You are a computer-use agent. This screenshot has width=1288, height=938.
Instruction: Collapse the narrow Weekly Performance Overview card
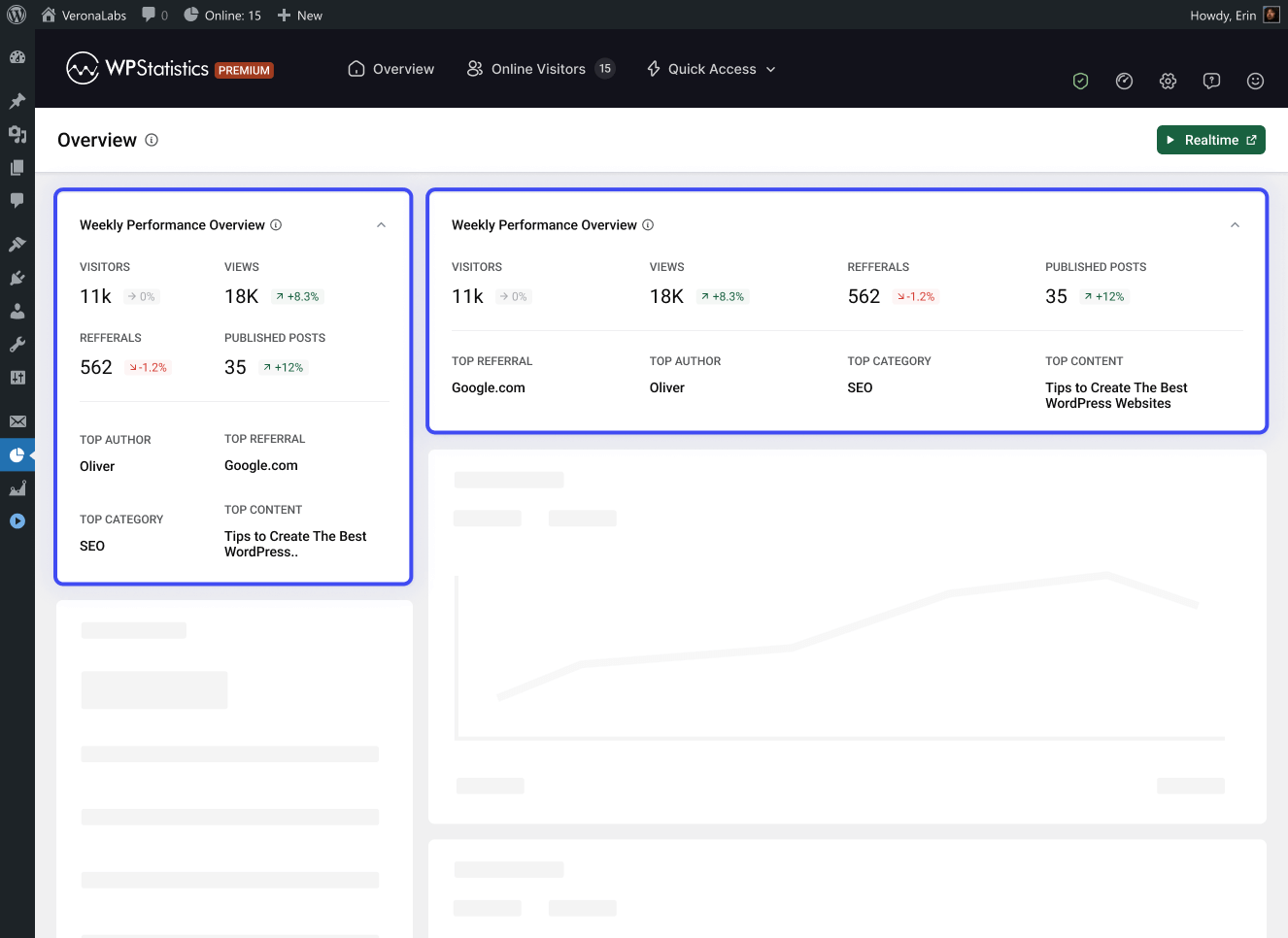point(381,225)
